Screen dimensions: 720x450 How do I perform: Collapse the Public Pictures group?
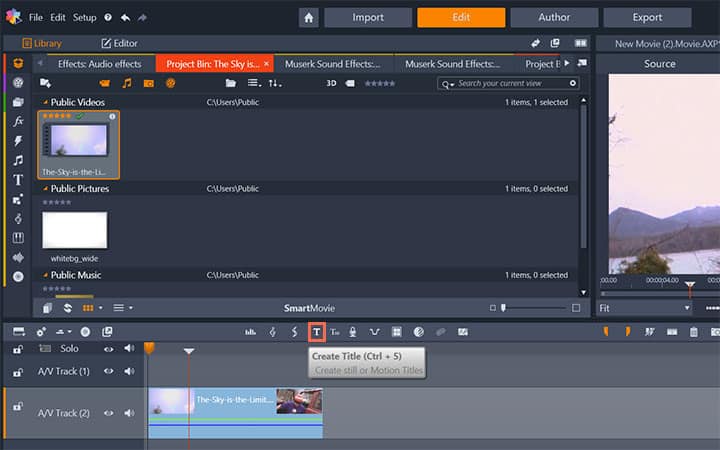[x=45, y=188]
